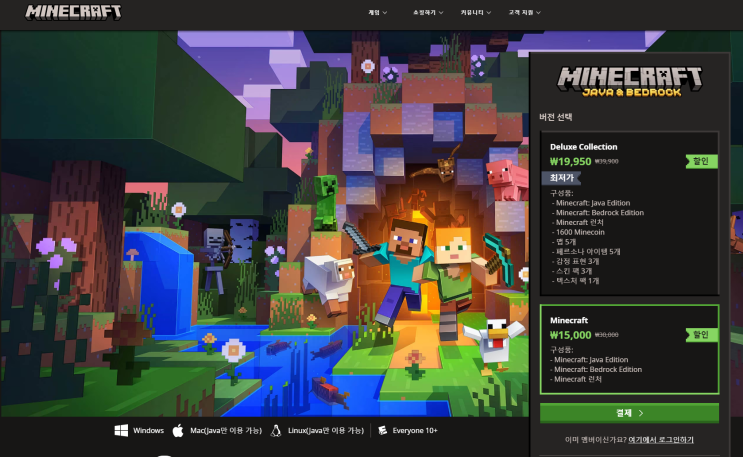Open the 게임 navigation menu
Screen dimensions: 743x457
[378, 13]
